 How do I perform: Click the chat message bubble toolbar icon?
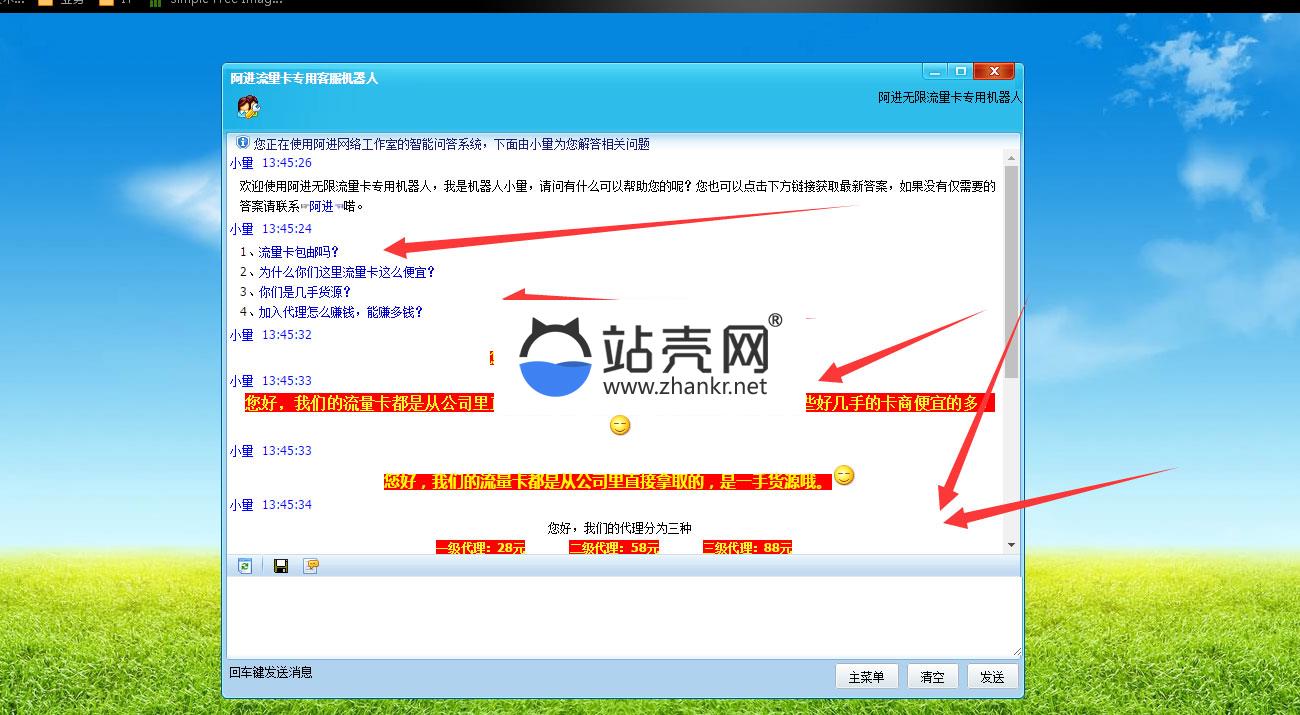pyautogui.click(x=312, y=566)
